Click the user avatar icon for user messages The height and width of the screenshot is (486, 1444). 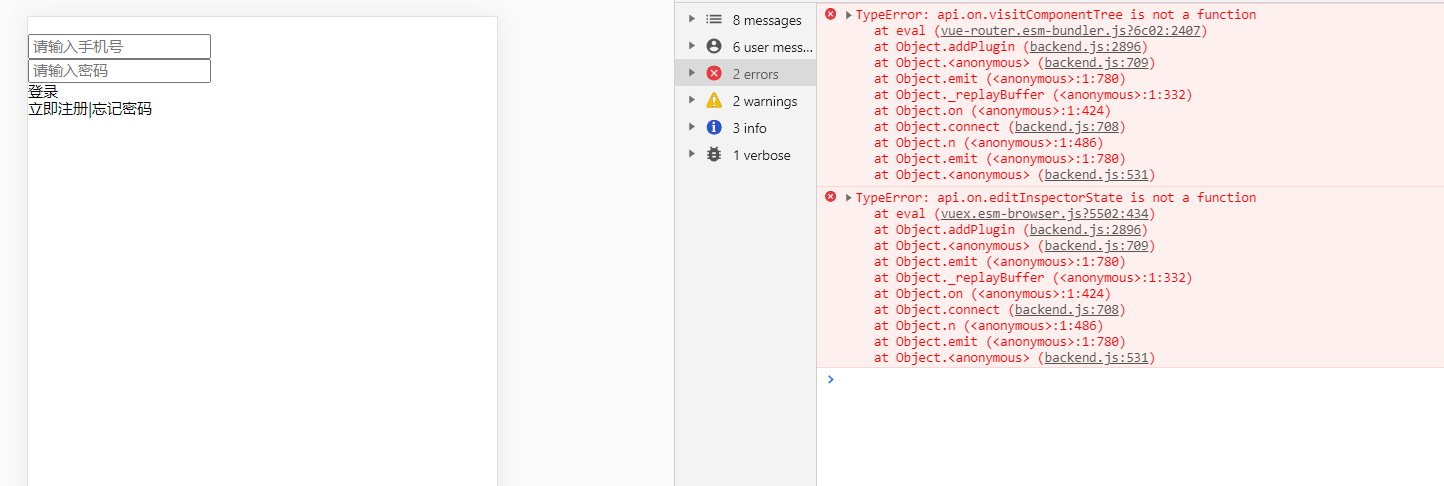(714, 47)
